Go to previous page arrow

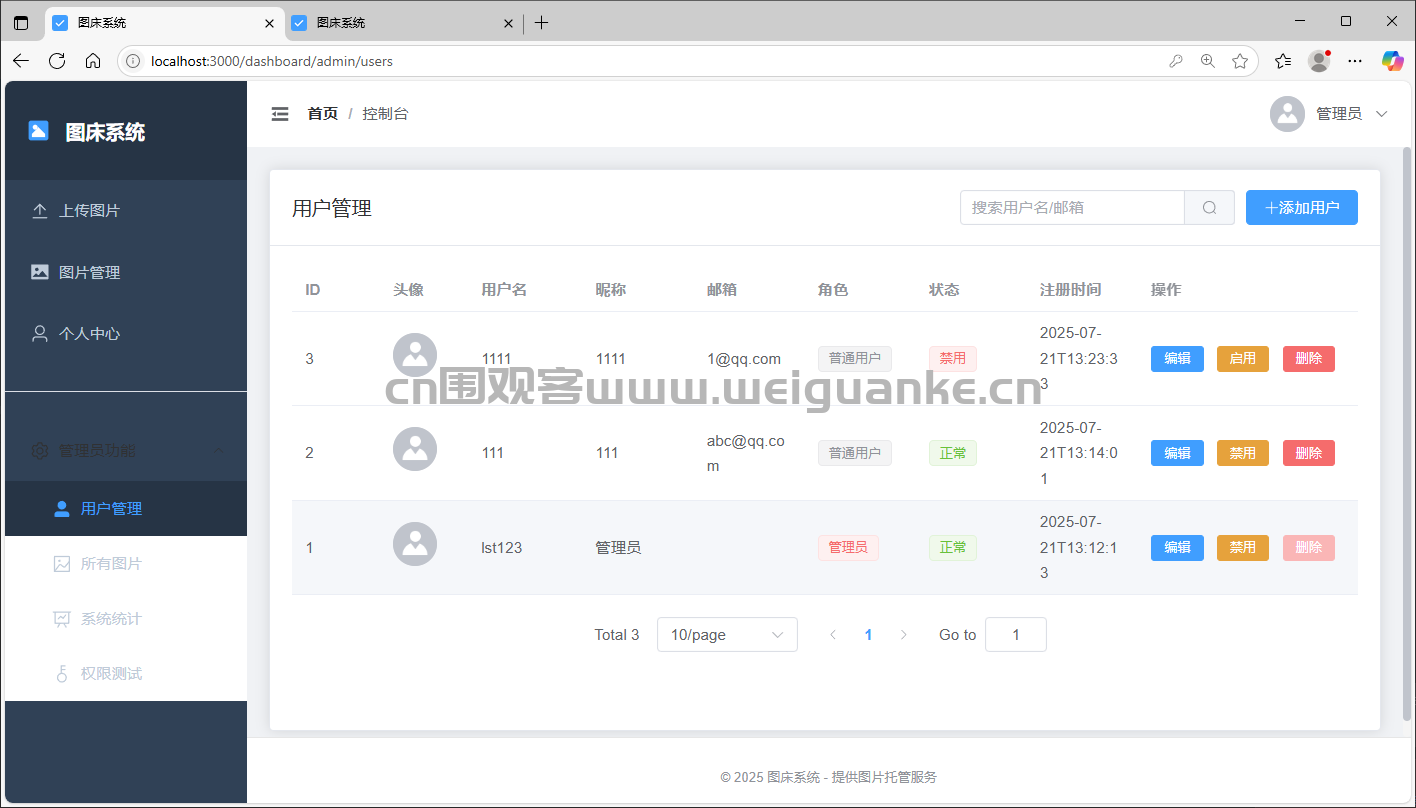click(x=833, y=635)
